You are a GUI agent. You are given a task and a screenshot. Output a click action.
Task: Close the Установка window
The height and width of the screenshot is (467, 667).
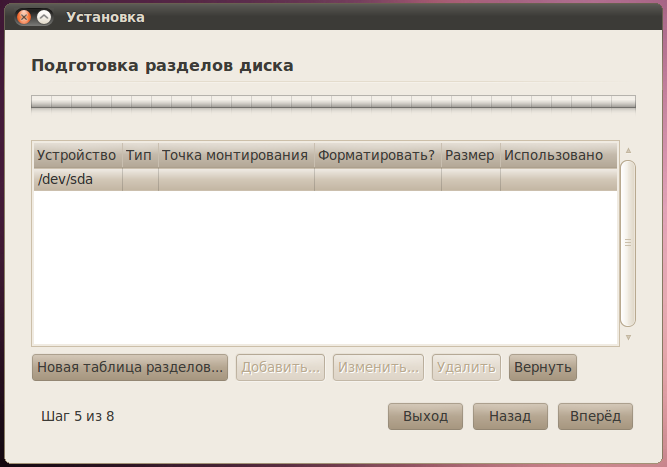coord(24,17)
